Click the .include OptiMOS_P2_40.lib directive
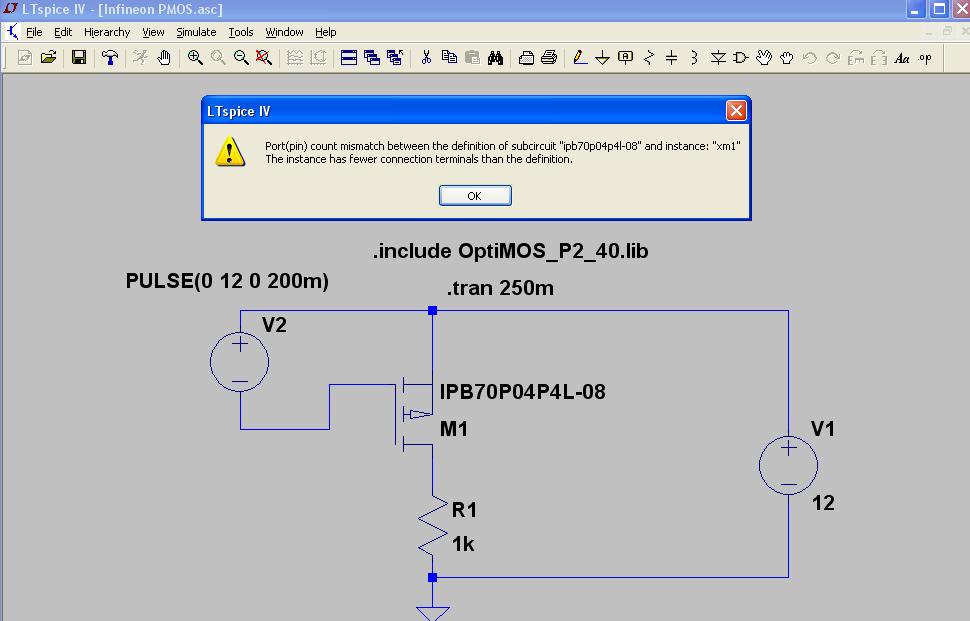 [x=510, y=251]
